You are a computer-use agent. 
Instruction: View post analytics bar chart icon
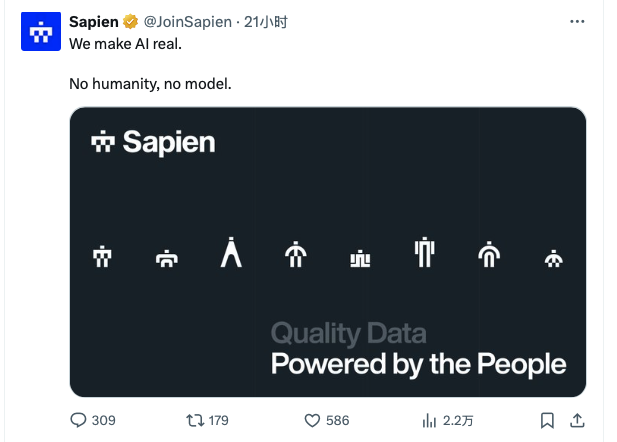pyautogui.click(x=429, y=421)
